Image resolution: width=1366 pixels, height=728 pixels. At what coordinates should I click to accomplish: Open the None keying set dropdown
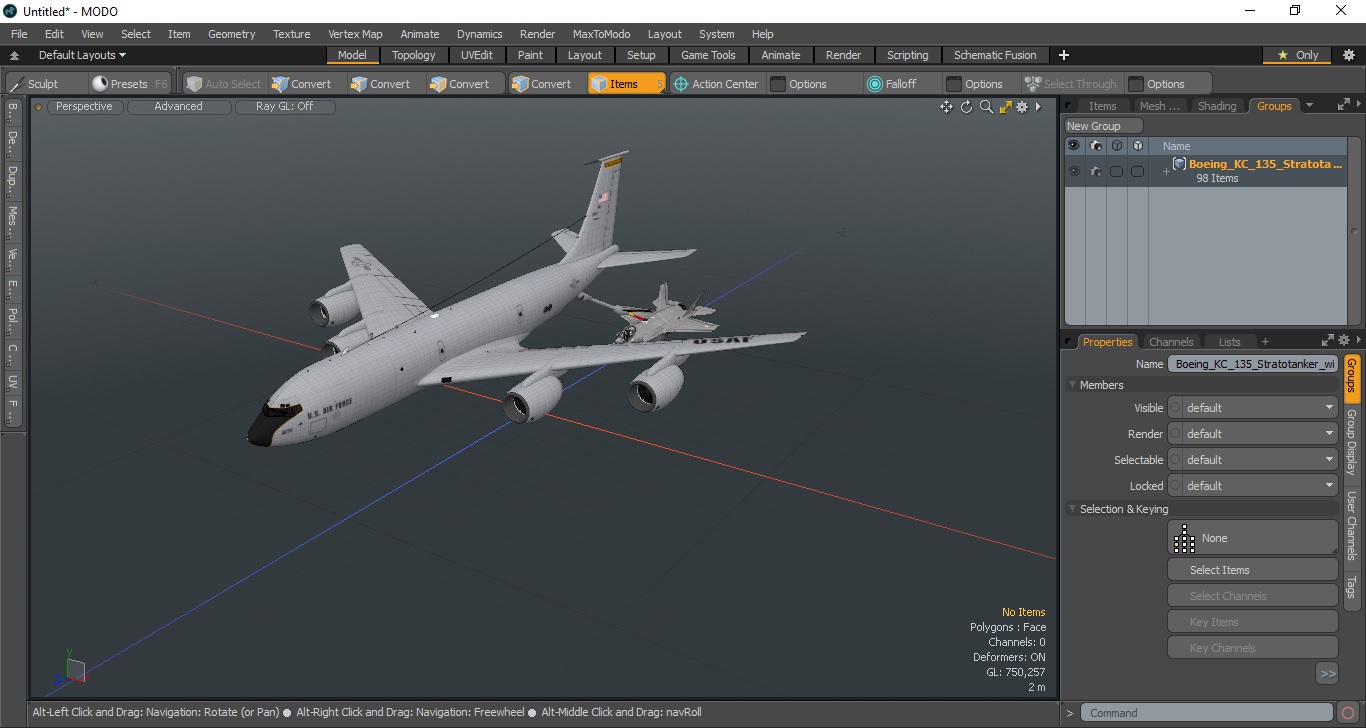click(1253, 538)
